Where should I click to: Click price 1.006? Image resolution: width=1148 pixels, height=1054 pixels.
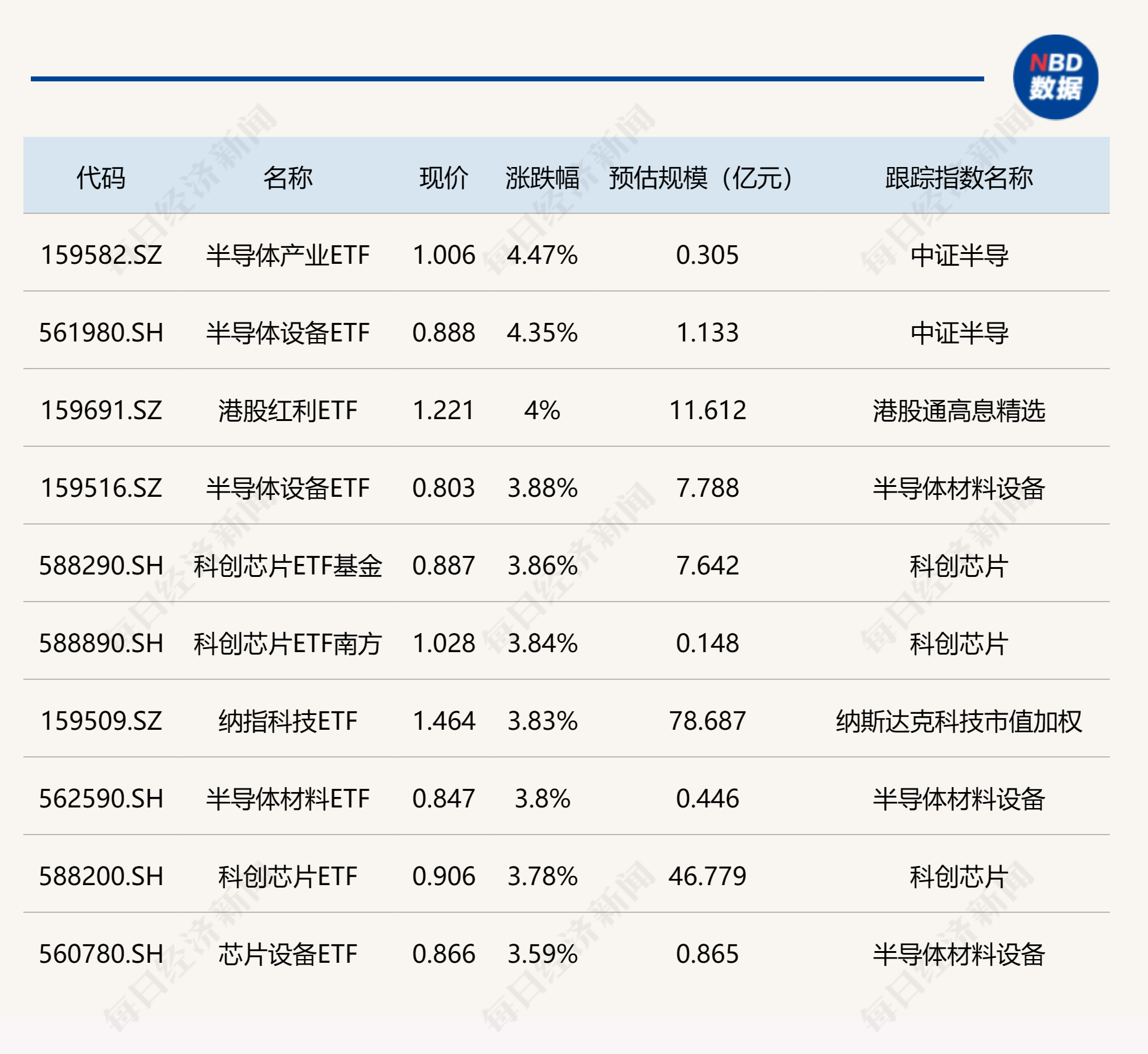(444, 255)
